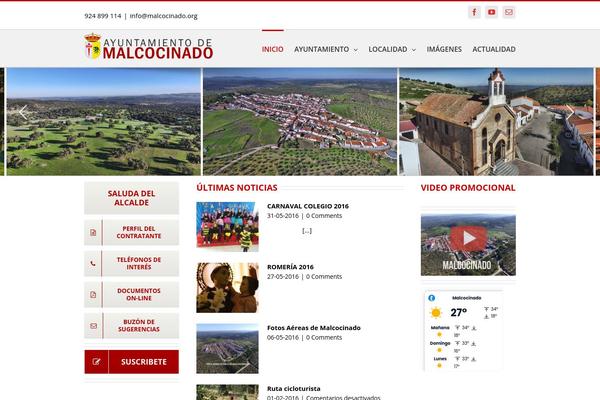600x400 pixels.
Task: Click the sun icon in weather widget
Action: point(436,313)
